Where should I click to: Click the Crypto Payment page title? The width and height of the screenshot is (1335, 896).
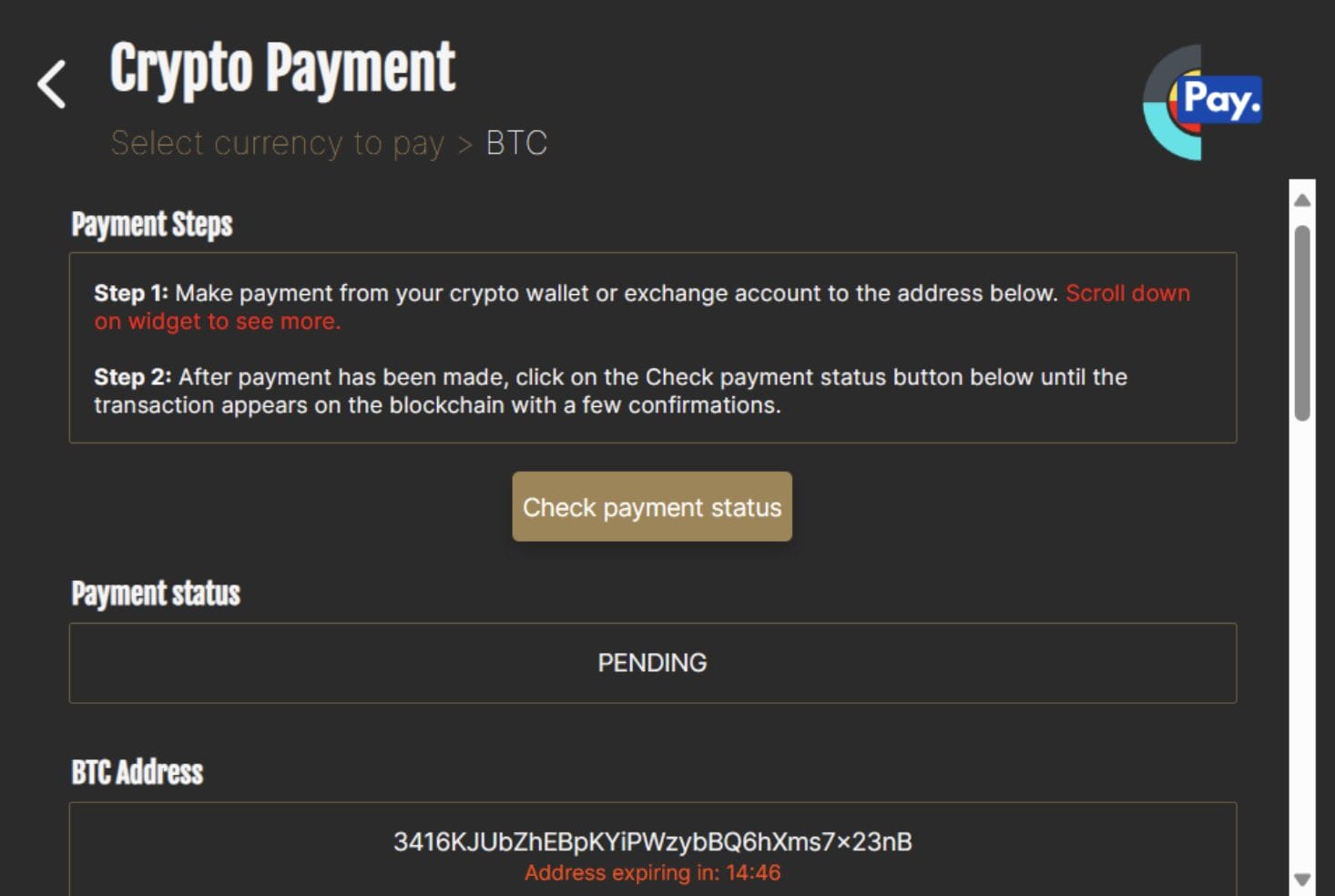(282, 68)
